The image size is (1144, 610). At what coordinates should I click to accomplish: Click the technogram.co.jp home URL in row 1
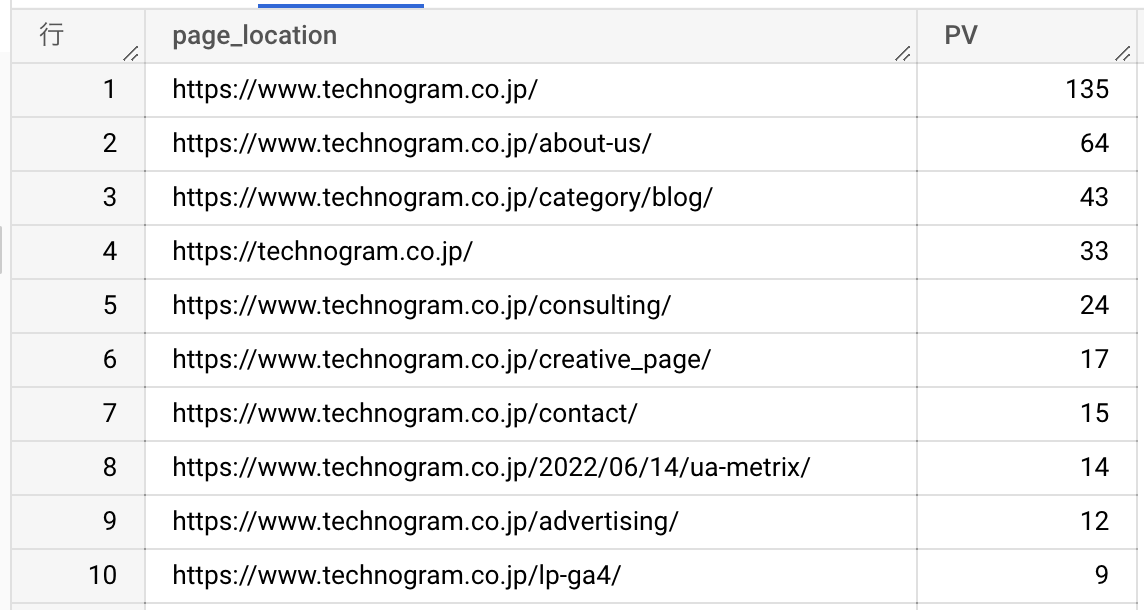pyautogui.click(x=355, y=90)
